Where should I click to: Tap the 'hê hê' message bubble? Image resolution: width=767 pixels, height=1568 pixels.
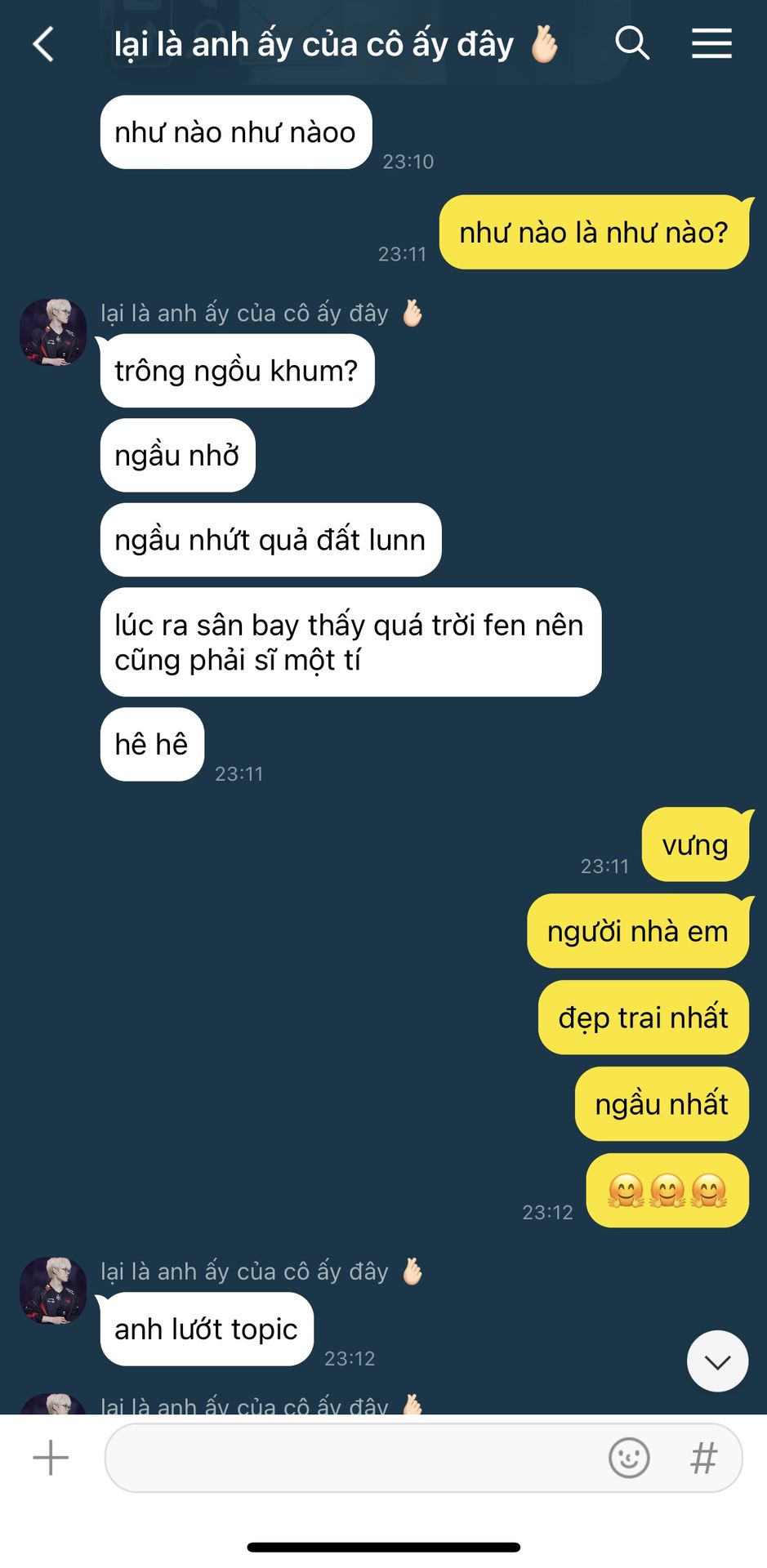click(x=152, y=744)
